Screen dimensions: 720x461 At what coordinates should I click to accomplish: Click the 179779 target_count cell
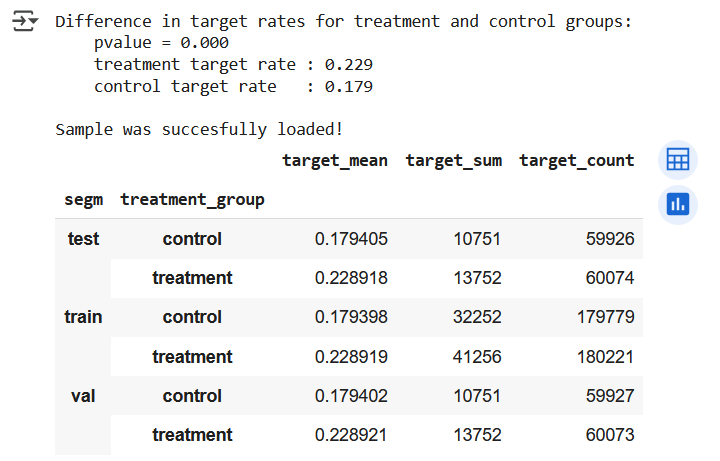[605, 317]
